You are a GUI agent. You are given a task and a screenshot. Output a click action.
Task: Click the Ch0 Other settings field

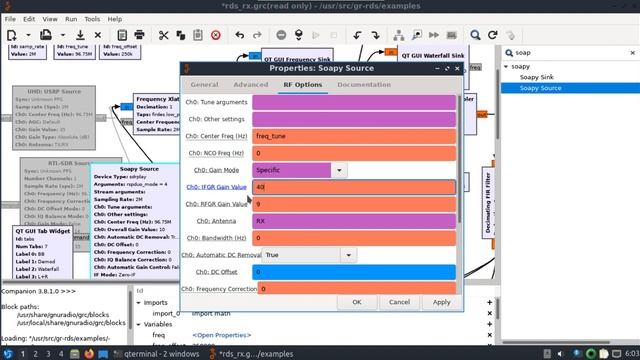(x=354, y=119)
